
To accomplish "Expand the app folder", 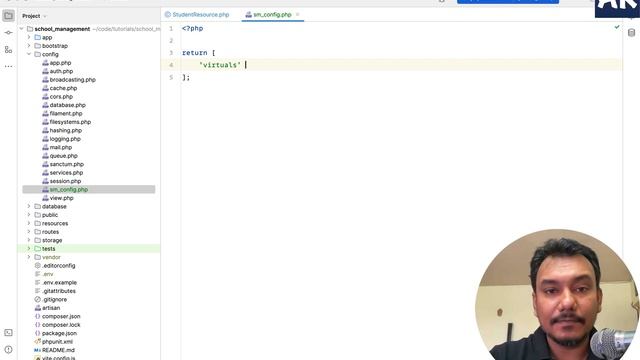I will coord(29,37).
